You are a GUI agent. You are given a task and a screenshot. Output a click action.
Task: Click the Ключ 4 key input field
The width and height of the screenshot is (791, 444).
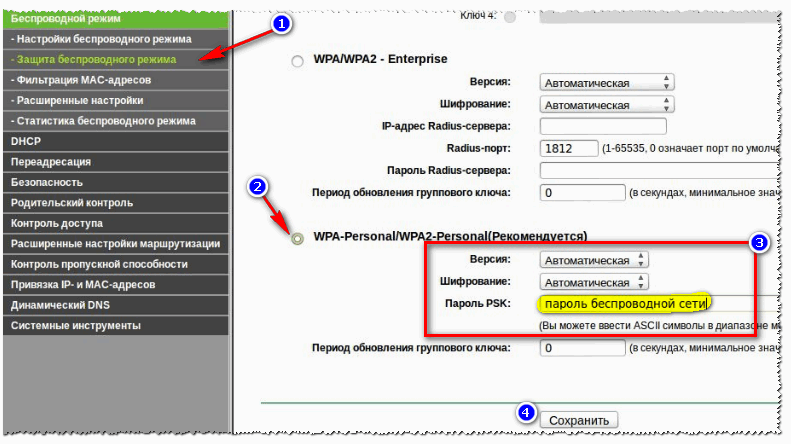coord(660,18)
